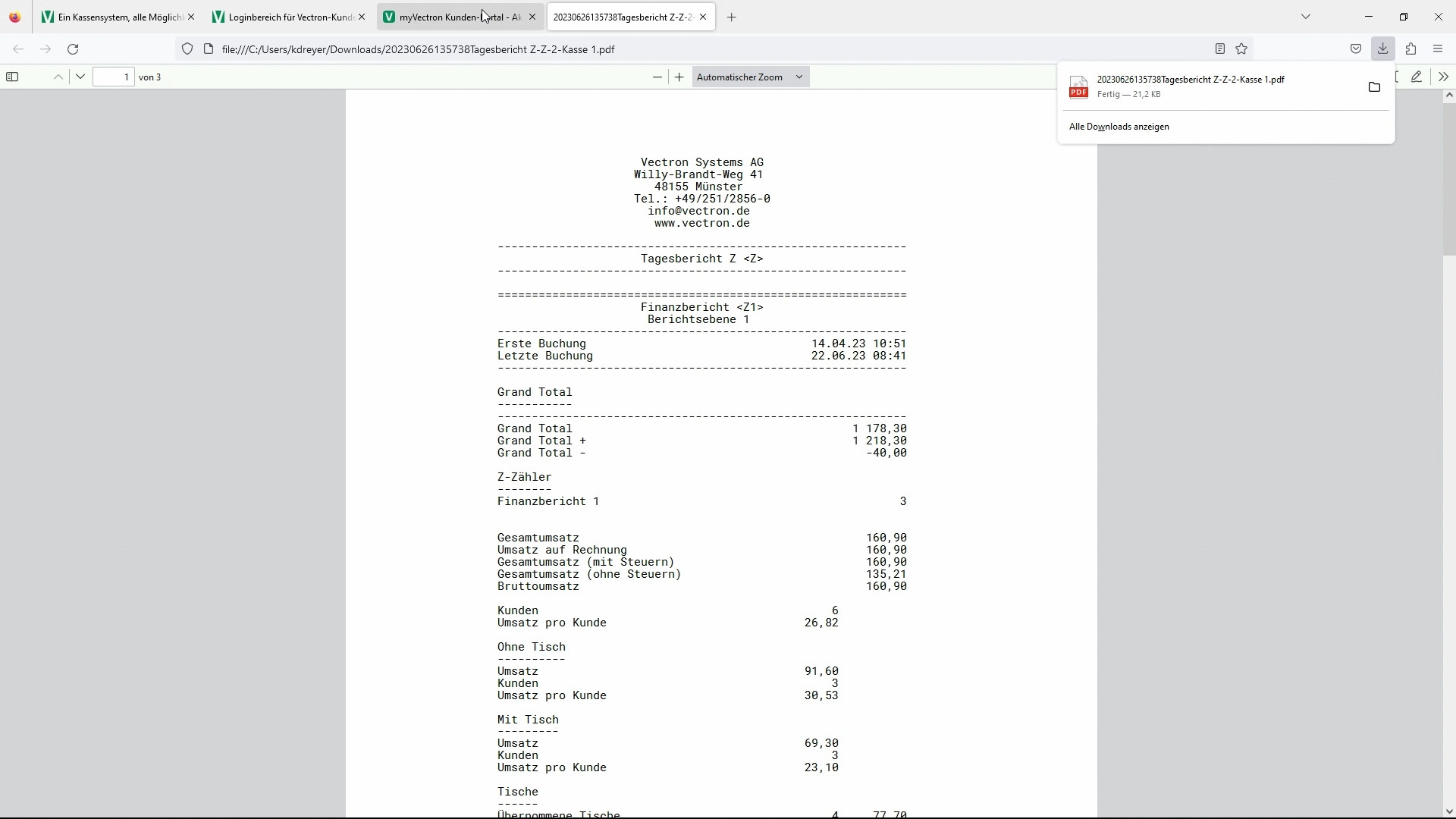This screenshot has height=819, width=1456.
Task: Open Firefox application hamburger menu
Action: [1438, 49]
